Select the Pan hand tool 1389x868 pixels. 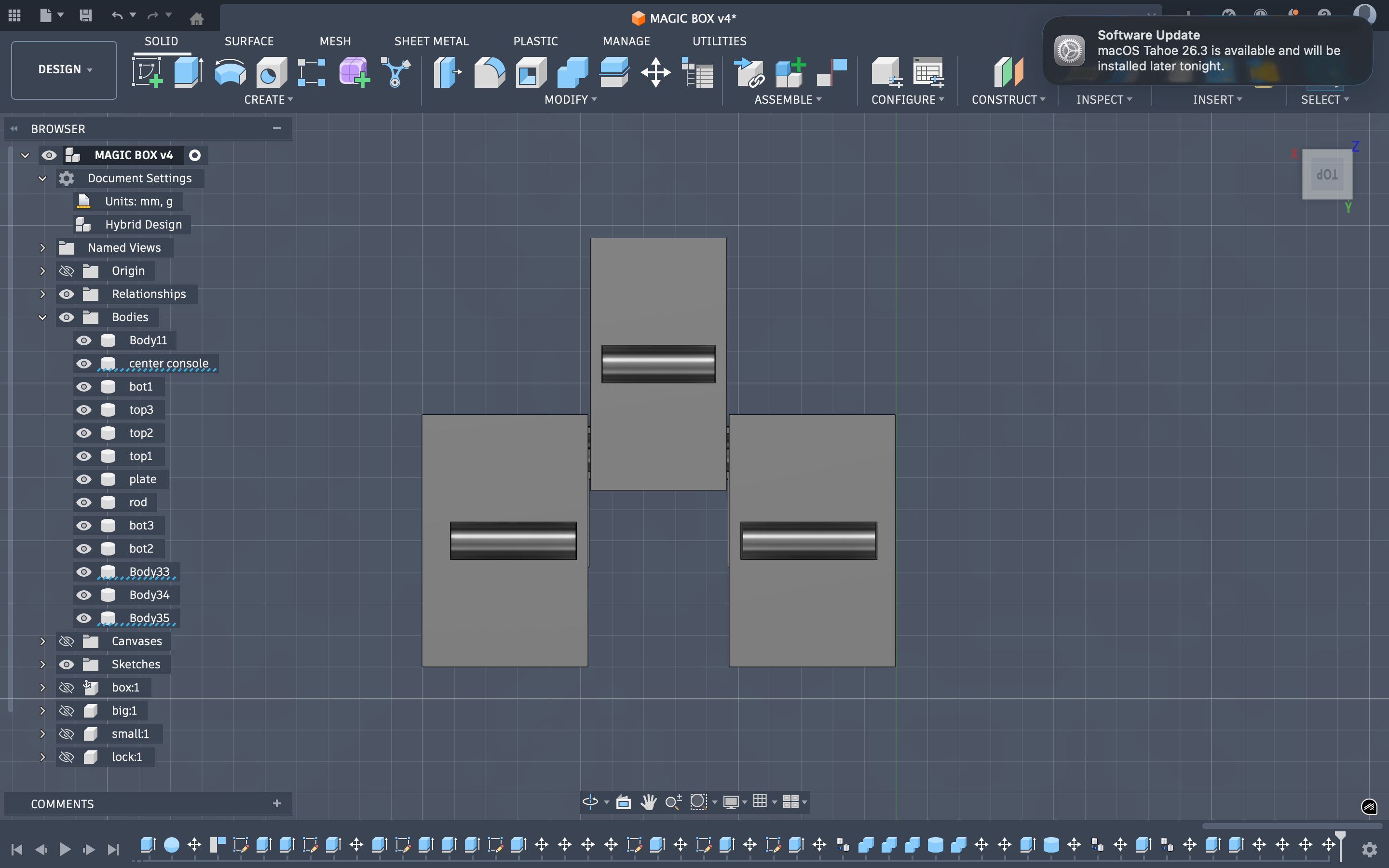point(649,801)
